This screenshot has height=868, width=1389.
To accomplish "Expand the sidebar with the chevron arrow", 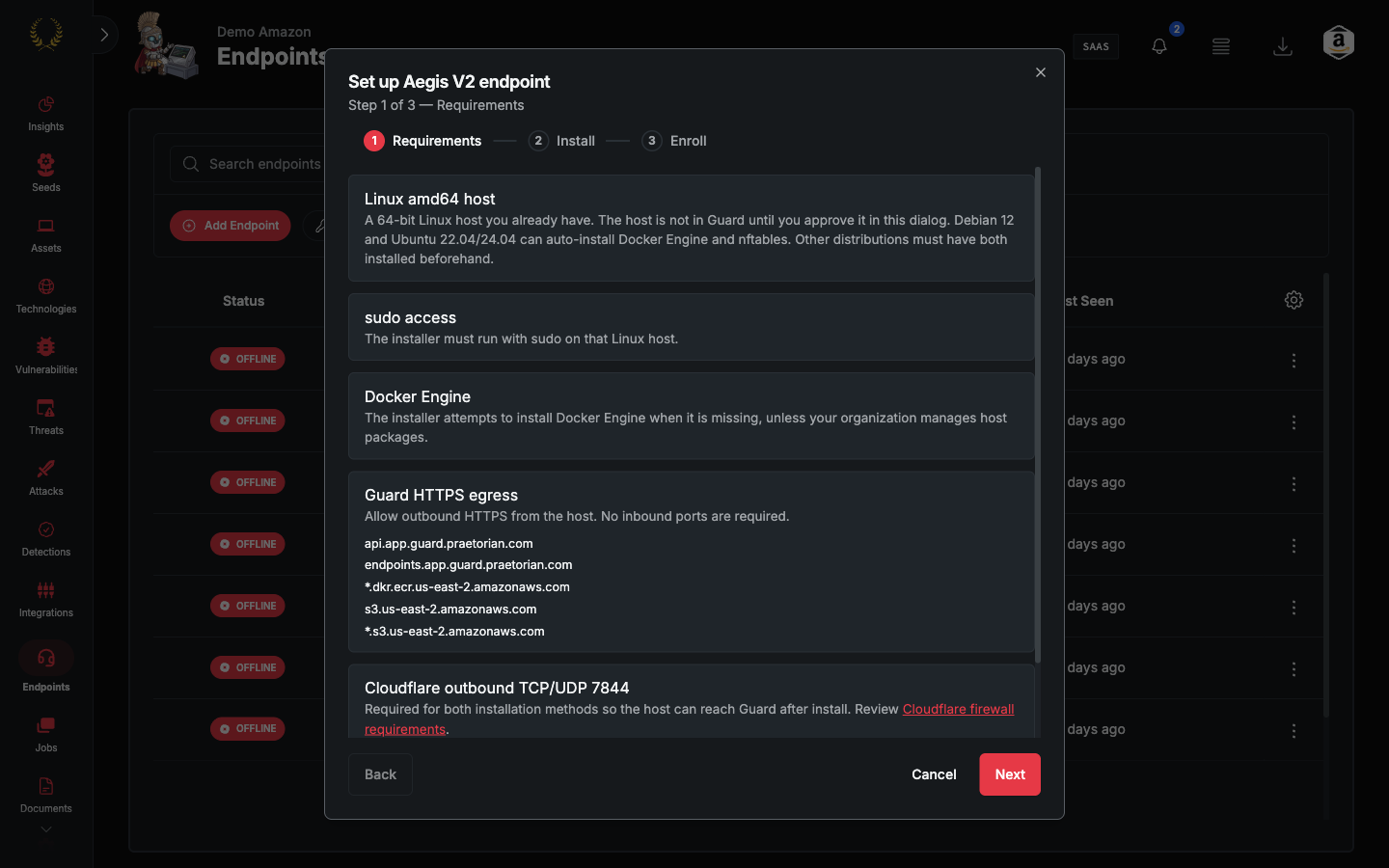I will pyautogui.click(x=104, y=35).
